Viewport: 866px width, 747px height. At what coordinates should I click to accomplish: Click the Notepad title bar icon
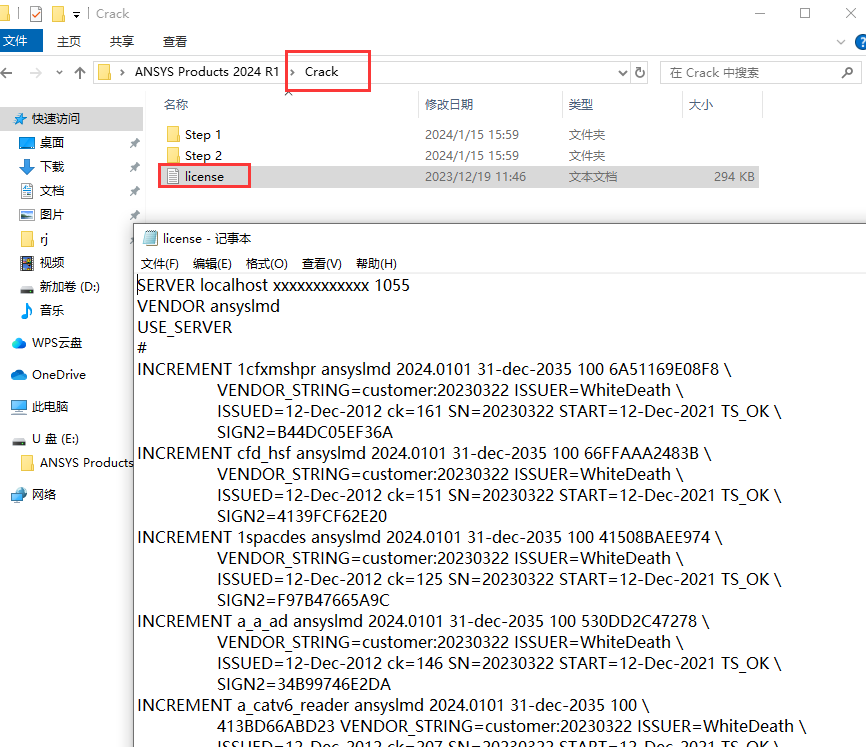150,239
